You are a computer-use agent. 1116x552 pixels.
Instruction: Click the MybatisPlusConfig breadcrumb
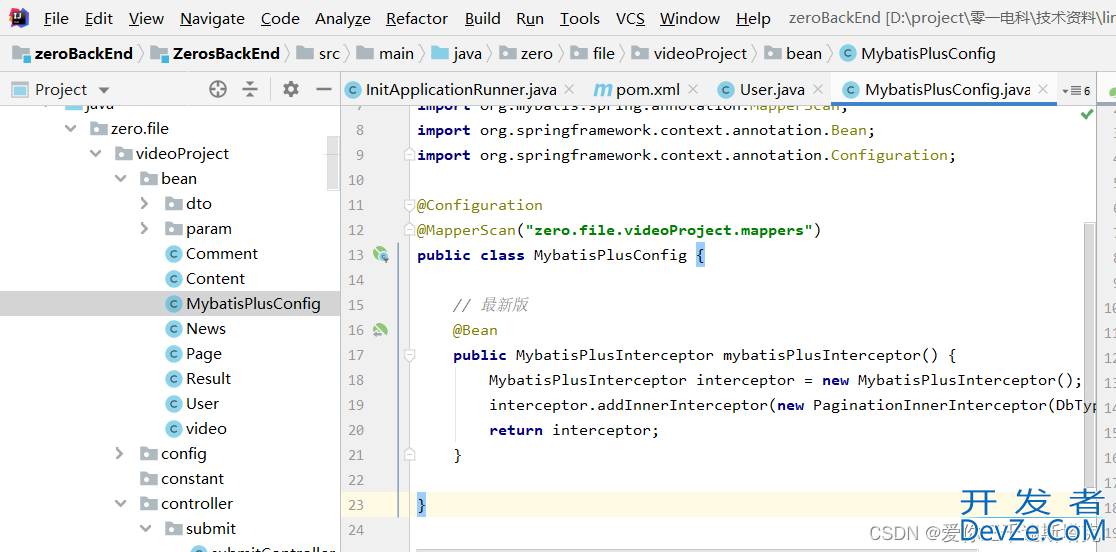[918, 53]
